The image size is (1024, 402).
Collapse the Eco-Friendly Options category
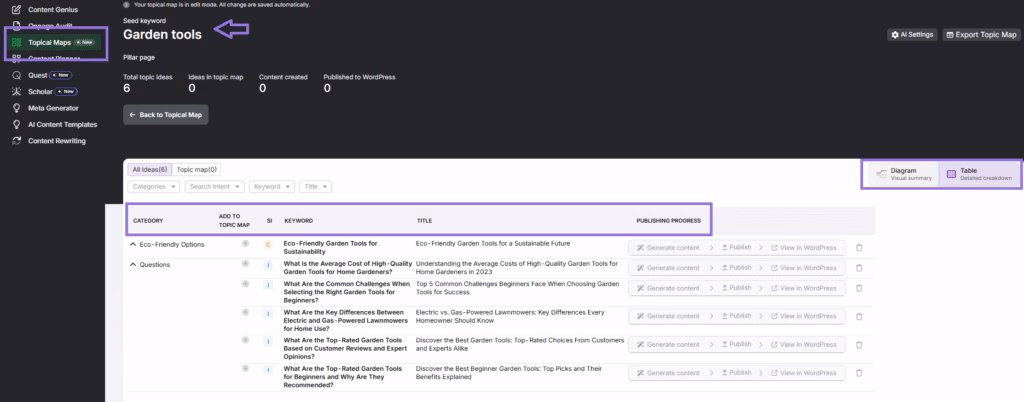(x=133, y=244)
